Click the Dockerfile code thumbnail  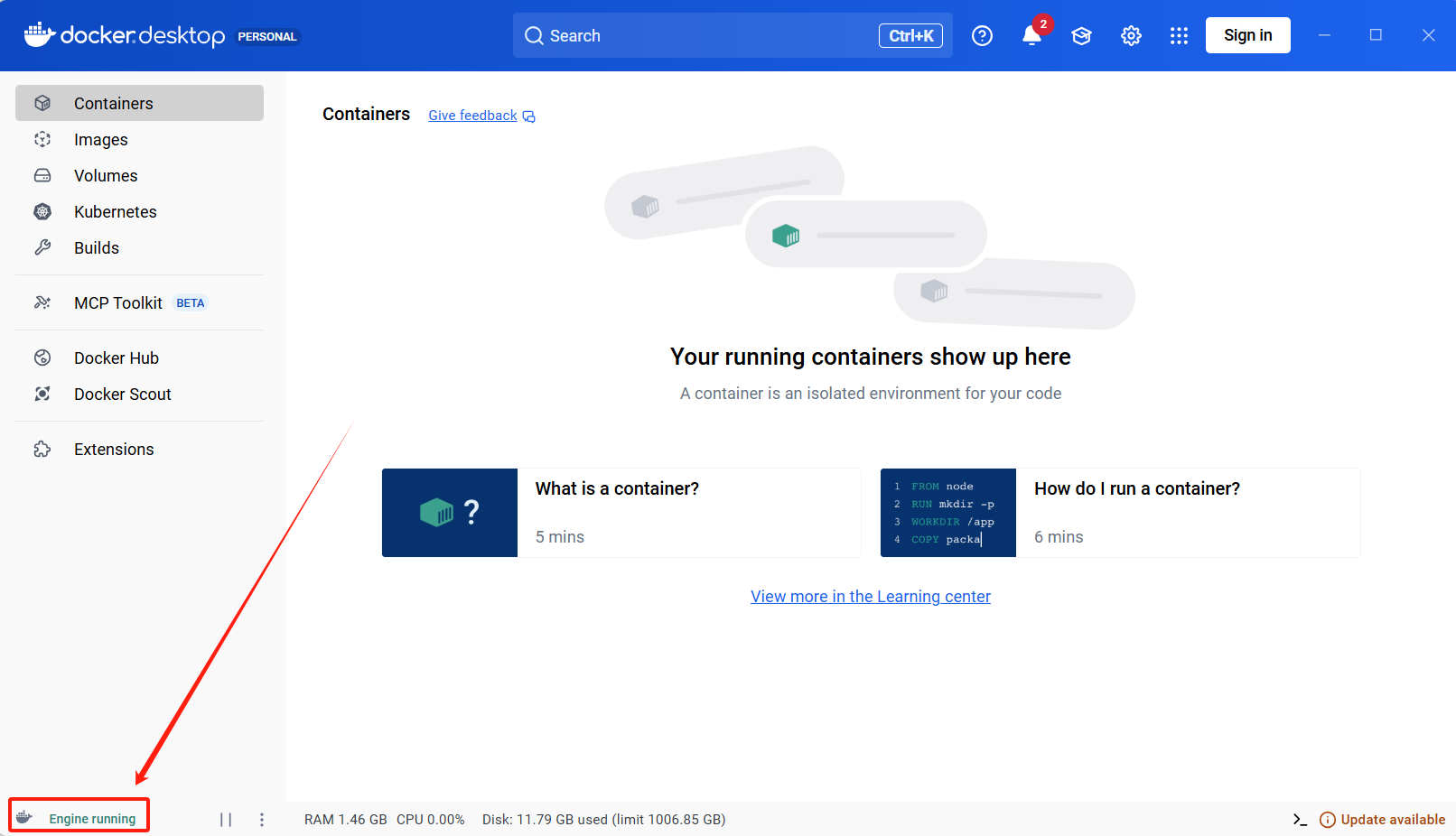pos(948,513)
